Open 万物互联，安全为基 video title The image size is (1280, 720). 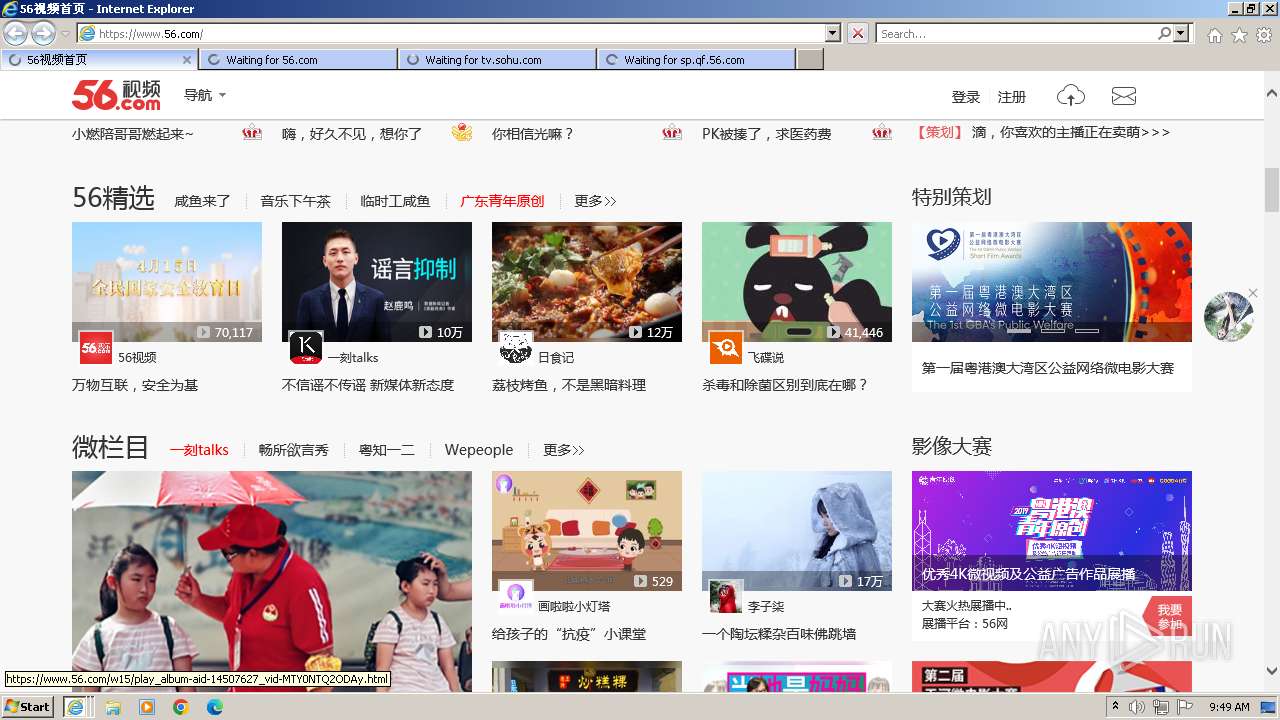pos(135,385)
